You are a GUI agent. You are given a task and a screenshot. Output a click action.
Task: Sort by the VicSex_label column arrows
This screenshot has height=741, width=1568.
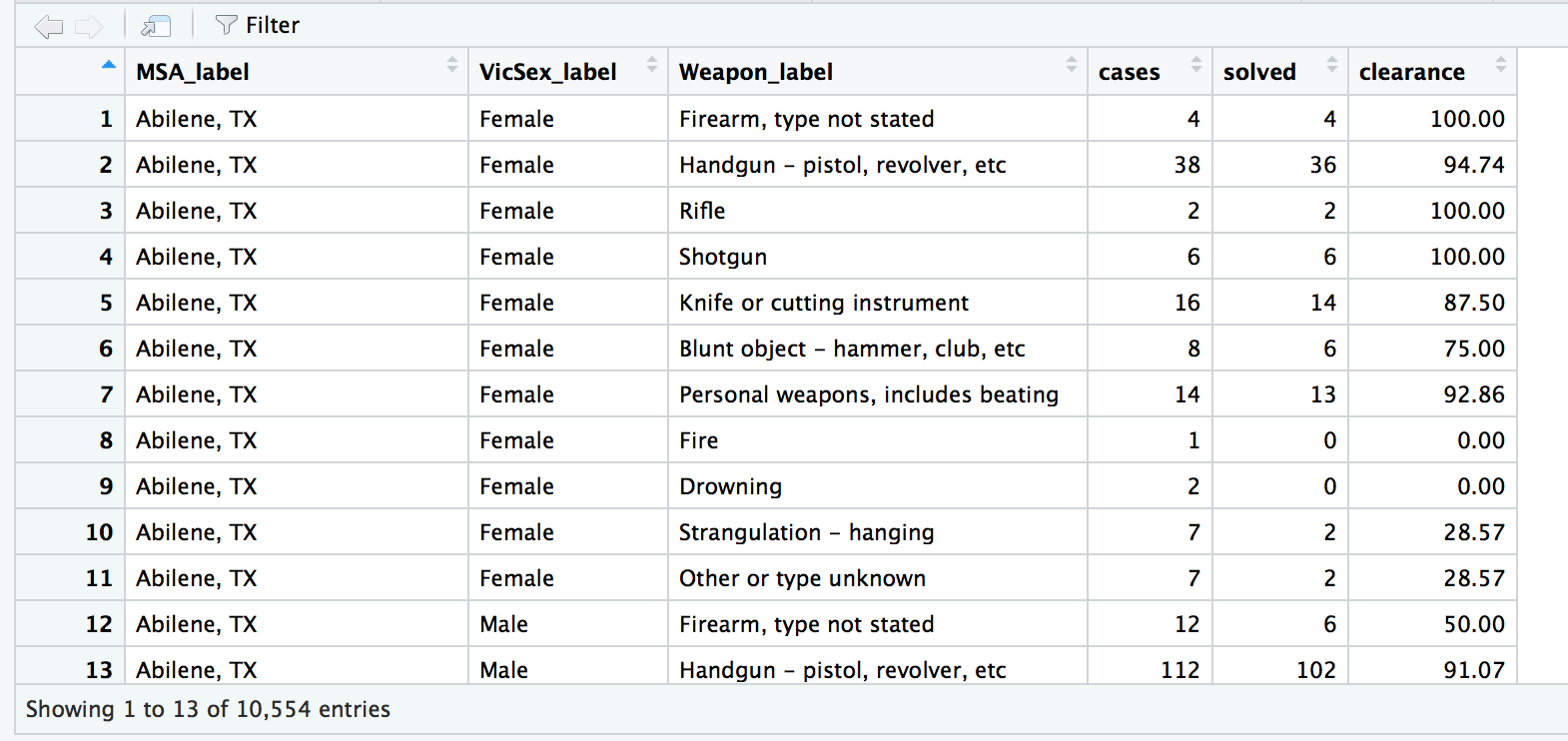tap(652, 65)
